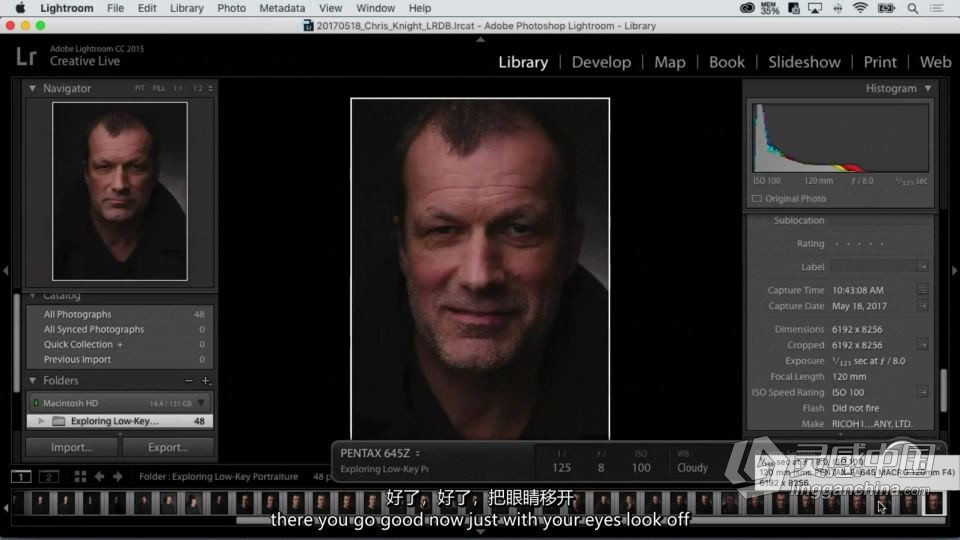
Task: Open Navigator zoom level popup arrows
Action: pyautogui.click(x=210, y=88)
